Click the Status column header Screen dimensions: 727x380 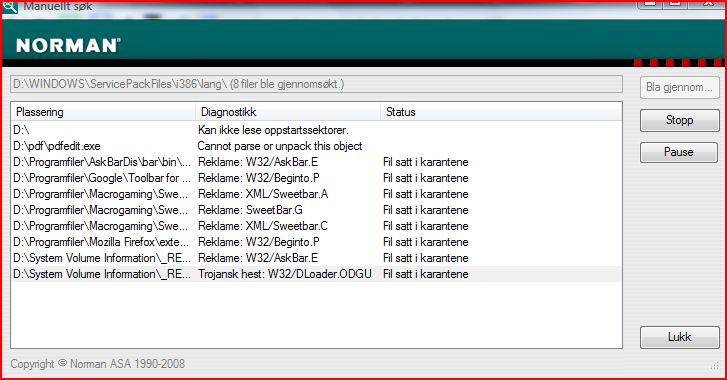click(501, 112)
